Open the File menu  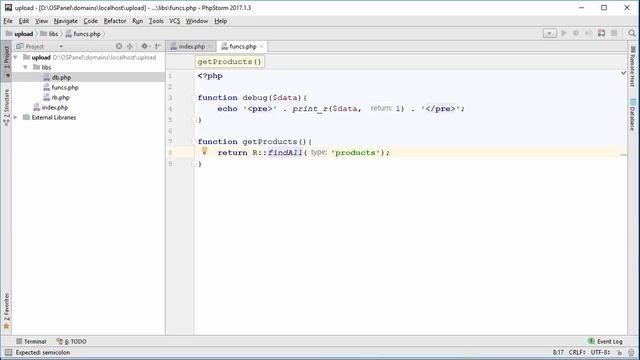(x=8, y=21)
